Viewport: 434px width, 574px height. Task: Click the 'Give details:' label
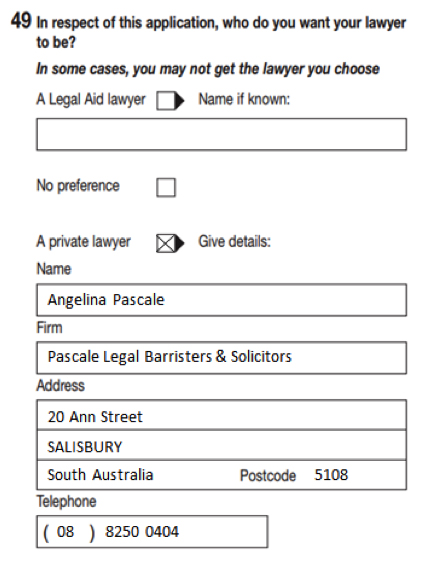tap(235, 242)
